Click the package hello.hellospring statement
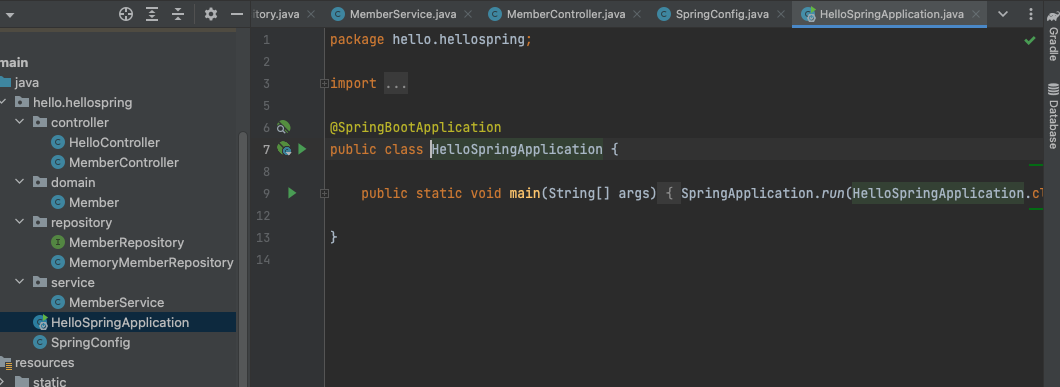The width and height of the screenshot is (1060, 387). tap(431, 39)
